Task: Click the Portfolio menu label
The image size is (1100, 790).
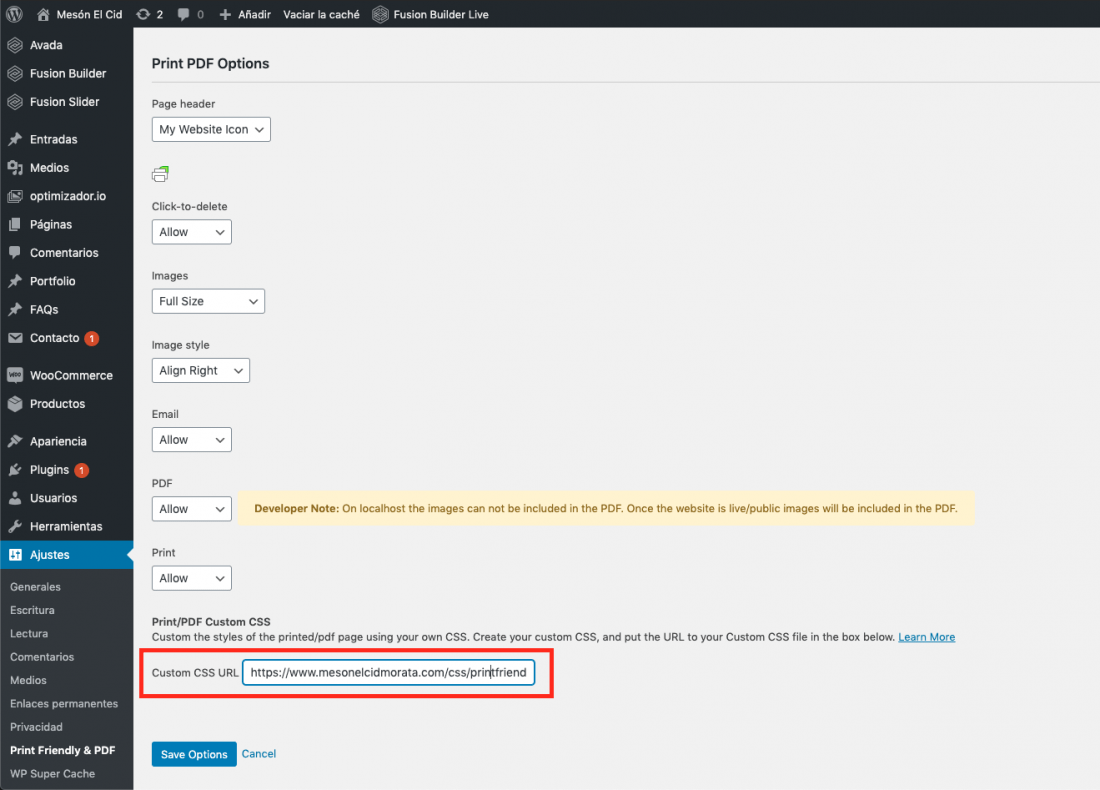Action: 53,281
